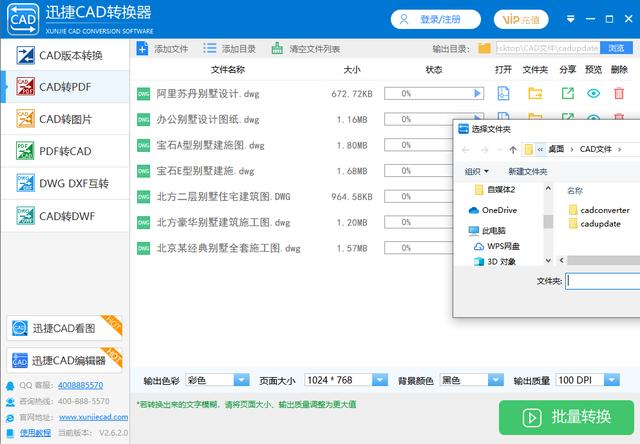Screen dimensions: 640x444
Task: Select file 北方二层别墅住宅建筑图.DWG
Action: pyautogui.click(x=224, y=197)
